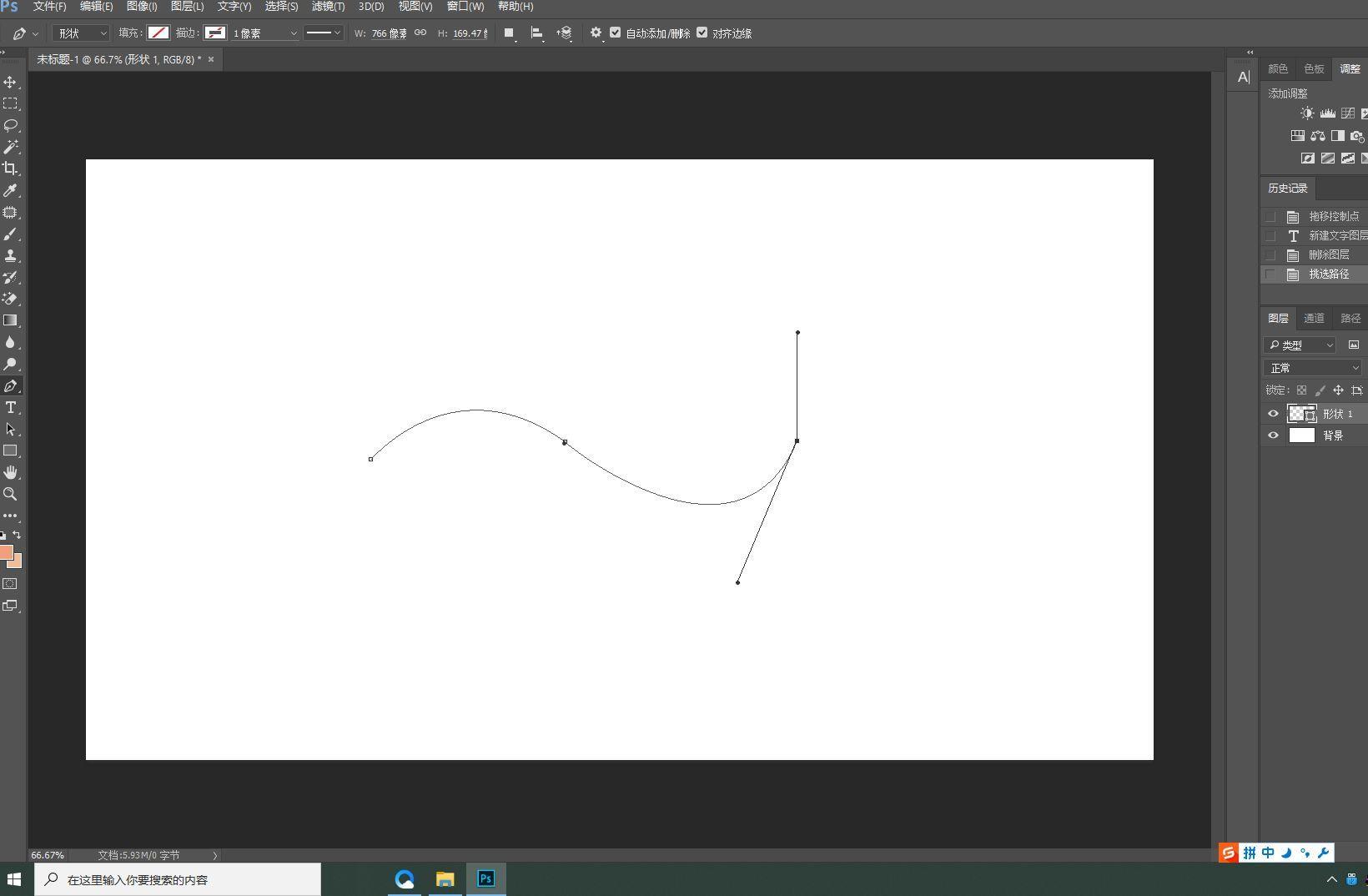This screenshot has height=896, width=1368.
Task: Set history brush source at 拖移控制点
Action: 1270,216
